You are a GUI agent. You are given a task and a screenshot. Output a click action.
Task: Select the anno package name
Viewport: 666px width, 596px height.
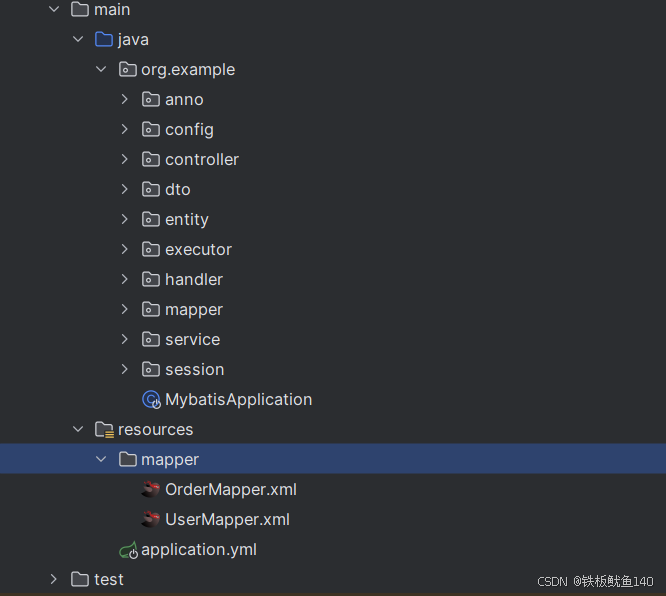tap(184, 100)
